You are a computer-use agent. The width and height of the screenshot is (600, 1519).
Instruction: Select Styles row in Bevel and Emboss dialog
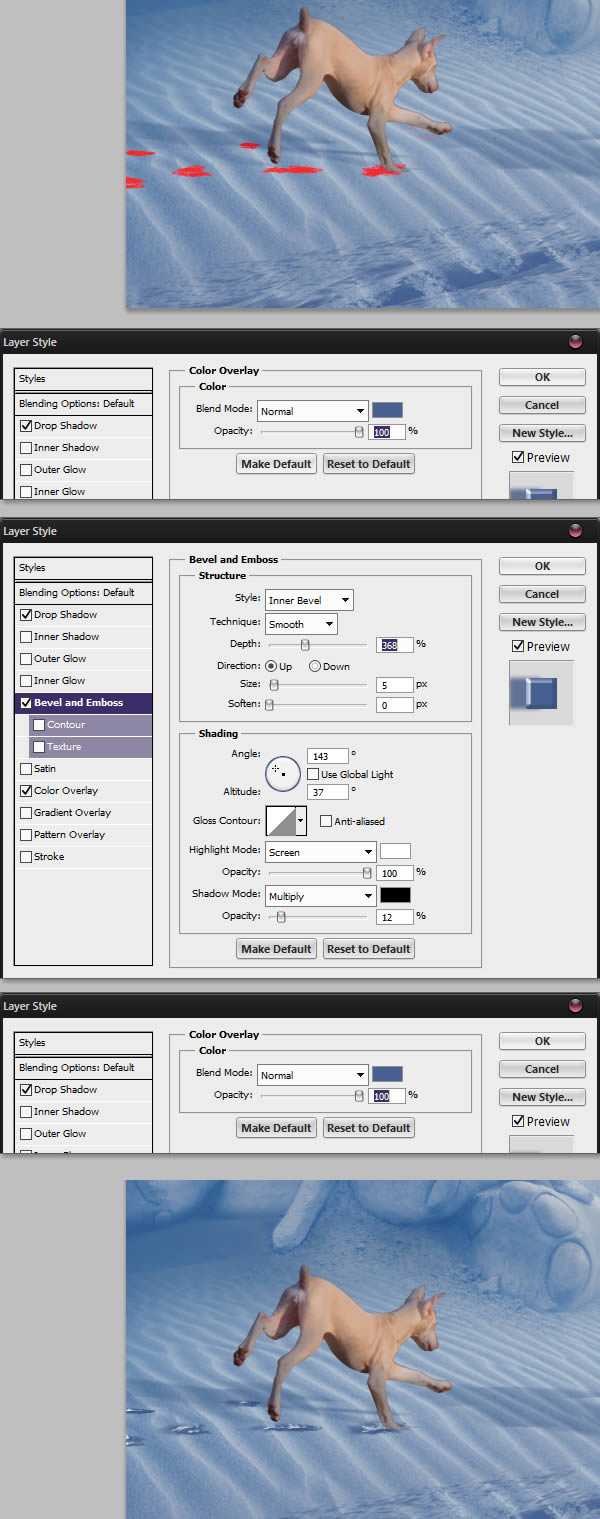pyautogui.click(x=84, y=567)
